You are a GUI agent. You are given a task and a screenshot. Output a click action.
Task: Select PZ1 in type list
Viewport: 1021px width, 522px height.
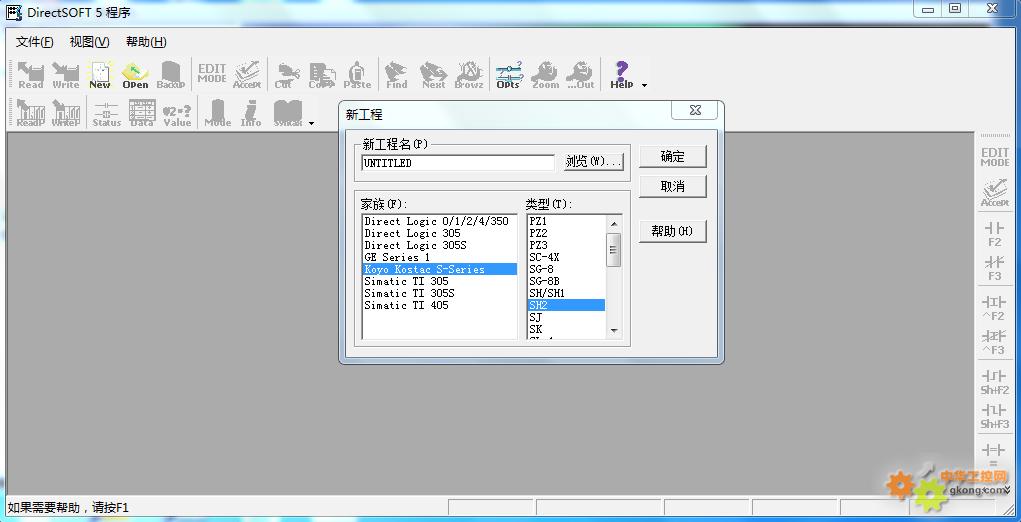click(566, 221)
